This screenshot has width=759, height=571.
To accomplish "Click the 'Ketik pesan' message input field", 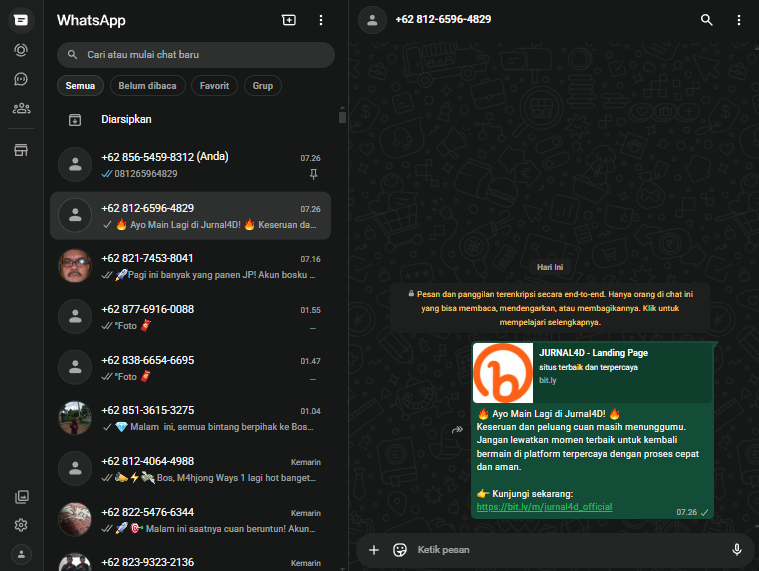I will (569, 550).
